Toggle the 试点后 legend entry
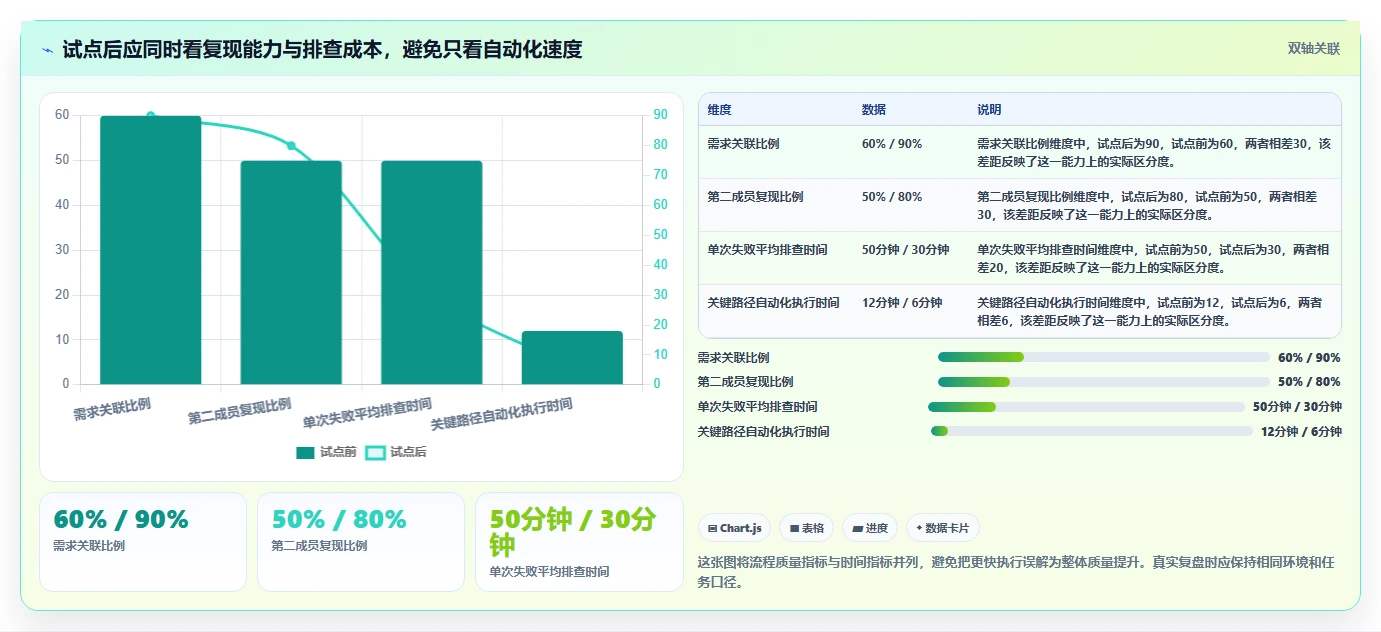Image resolution: width=1381 pixels, height=632 pixels. tap(396, 452)
